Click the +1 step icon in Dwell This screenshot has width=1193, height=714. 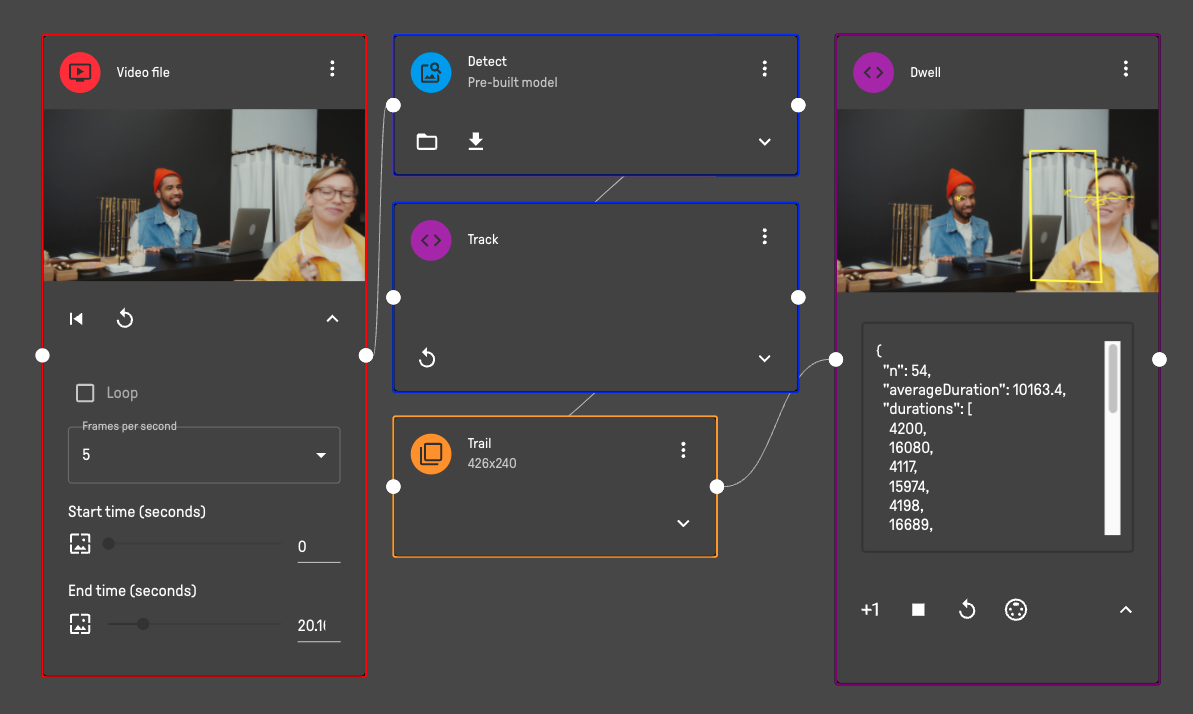click(x=870, y=610)
